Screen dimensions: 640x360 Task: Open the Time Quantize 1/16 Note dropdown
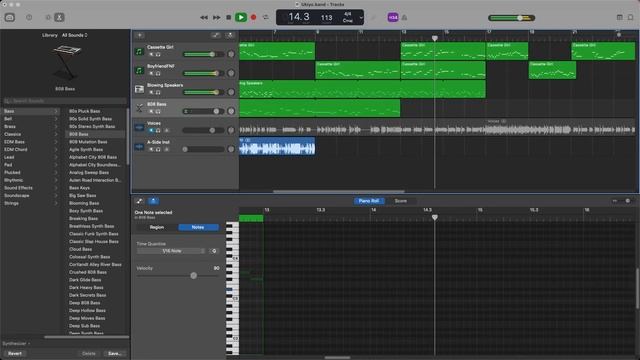click(x=171, y=251)
